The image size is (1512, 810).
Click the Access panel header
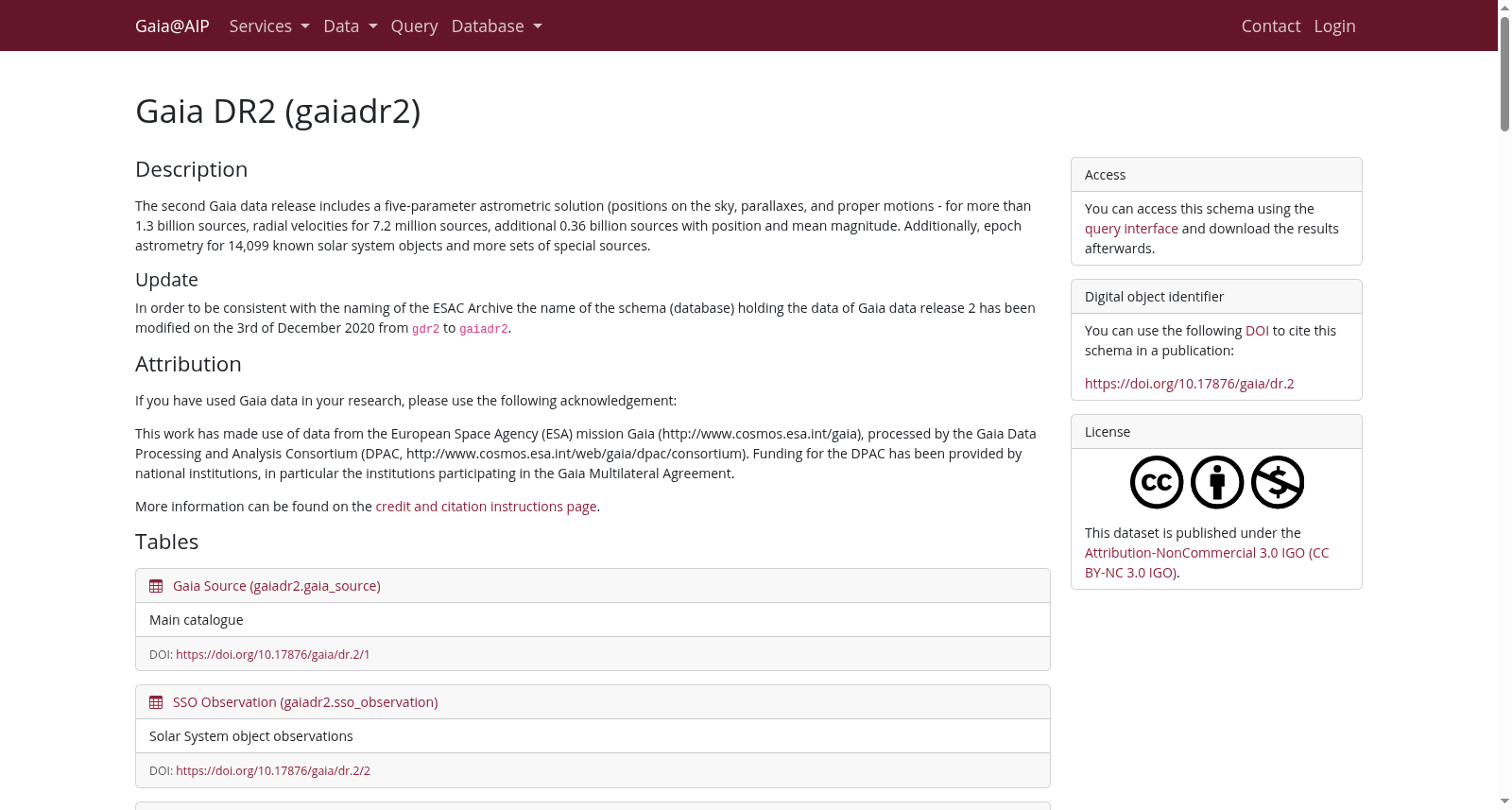tap(1216, 175)
